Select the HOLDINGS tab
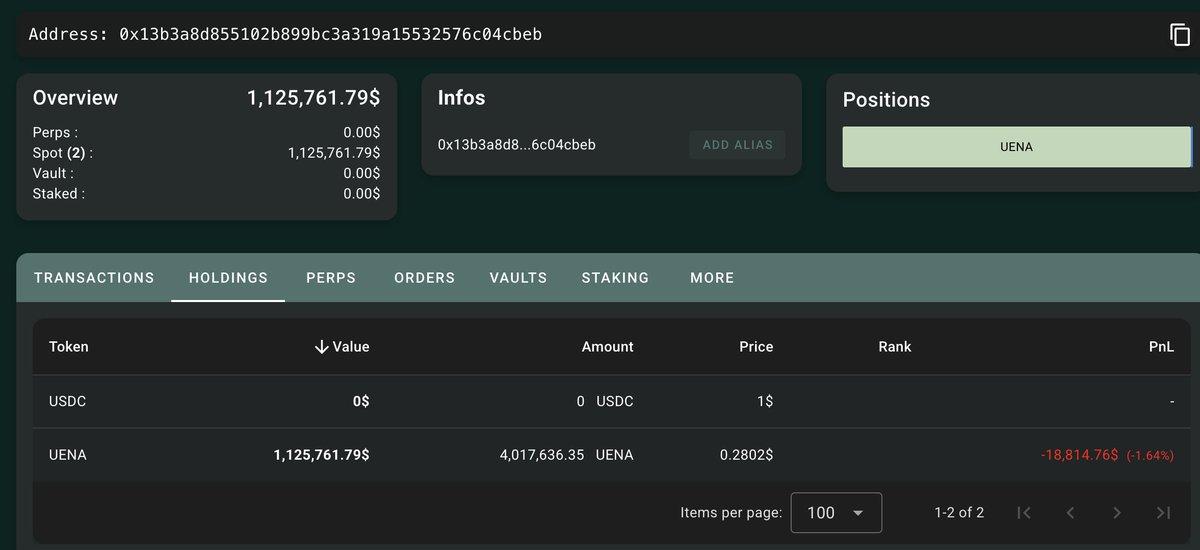Image resolution: width=1200 pixels, height=550 pixels. coord(228,278)
